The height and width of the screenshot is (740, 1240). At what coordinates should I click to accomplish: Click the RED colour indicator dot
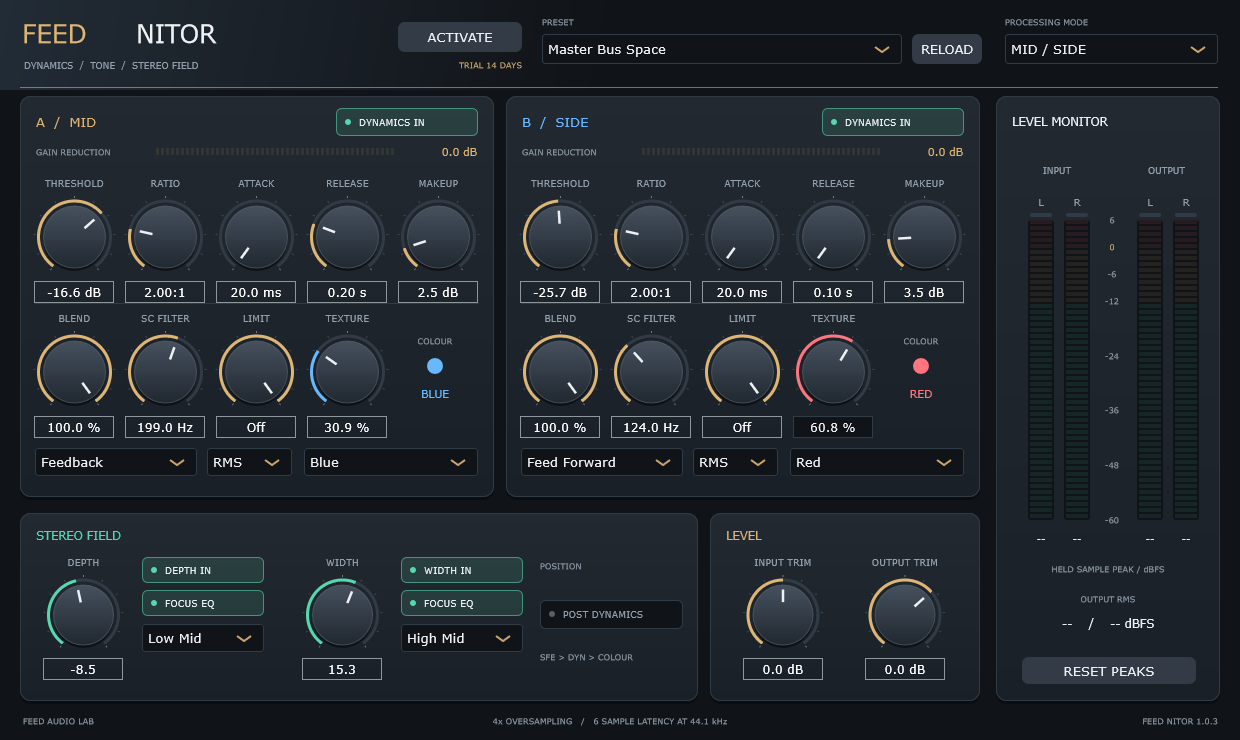click(921, 366)
